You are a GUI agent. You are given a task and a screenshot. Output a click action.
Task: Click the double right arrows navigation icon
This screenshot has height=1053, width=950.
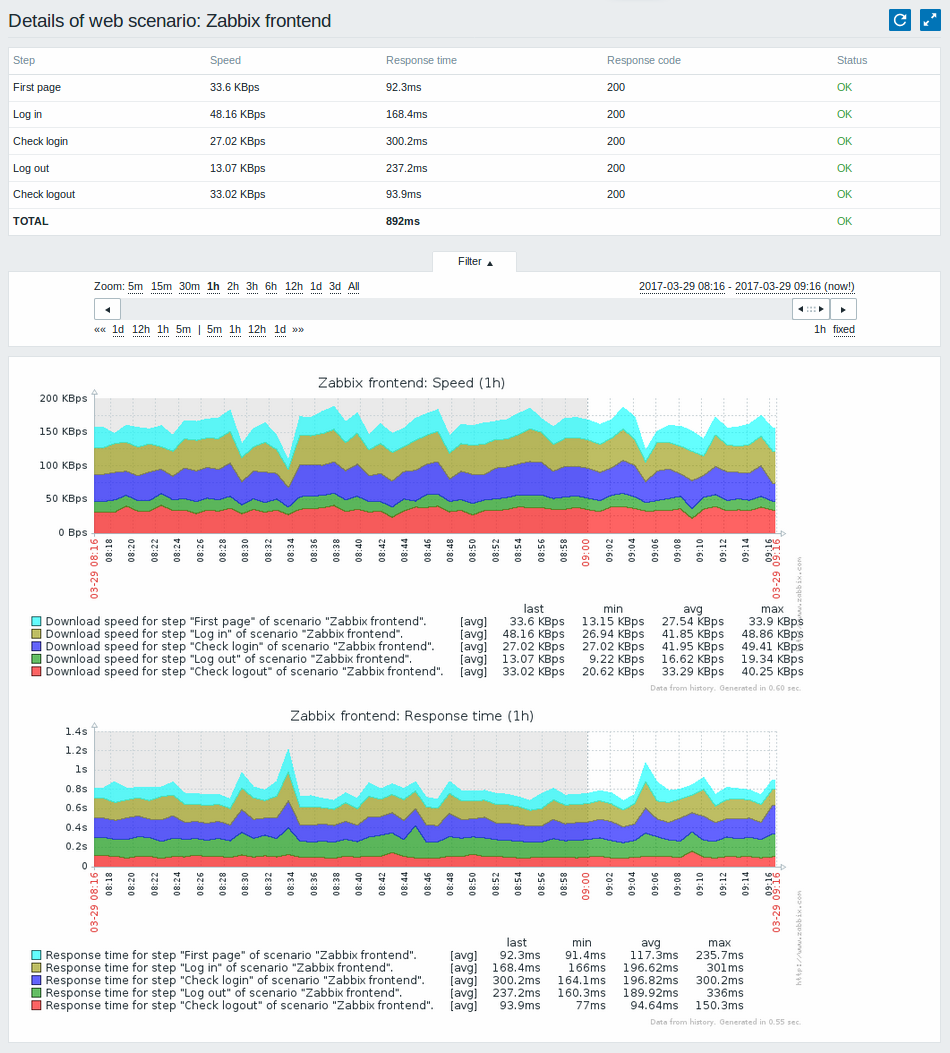pyautogui.click(x=298, y=330)
